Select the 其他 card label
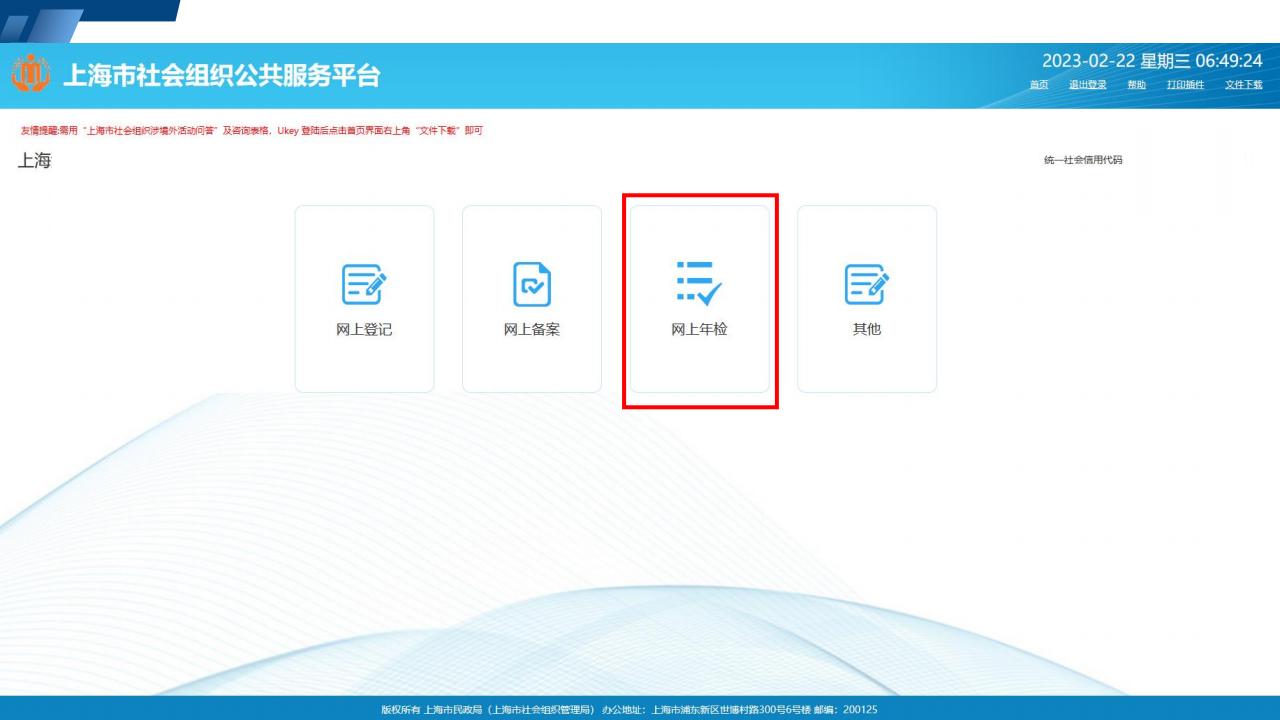Screen dimensions: 1280x720 866,330
